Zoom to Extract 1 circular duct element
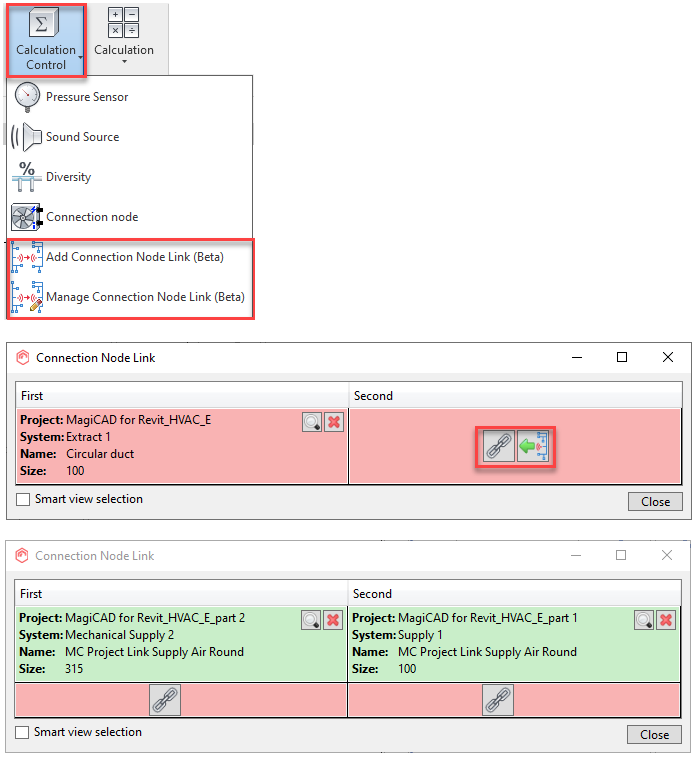Image resolution: width=697 pixels, height=757 pixels. pos(312,422)
